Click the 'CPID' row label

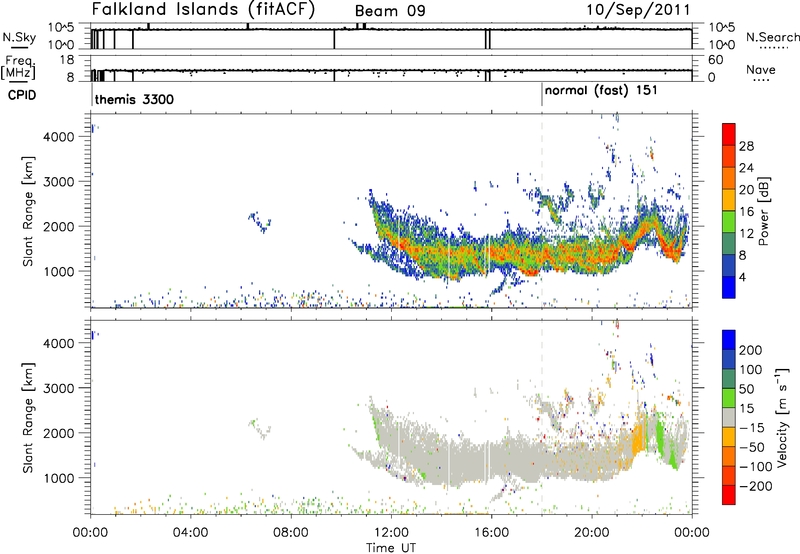pos(22,95)
